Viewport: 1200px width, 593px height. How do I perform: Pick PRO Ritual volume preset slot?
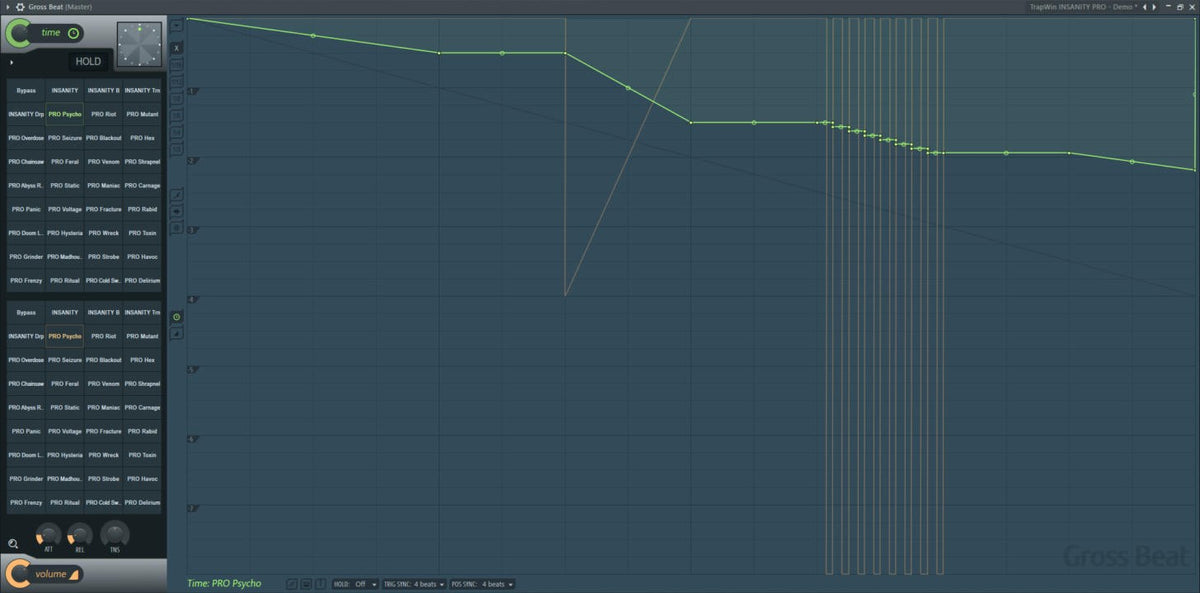65,503
